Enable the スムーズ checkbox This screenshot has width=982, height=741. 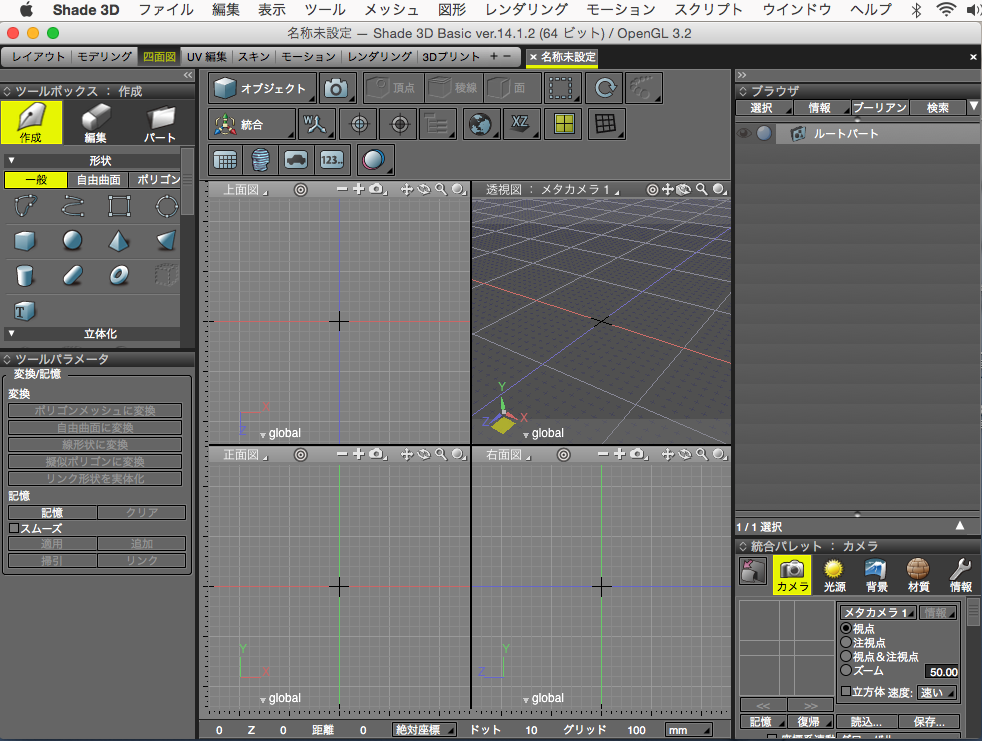[14, 528]
